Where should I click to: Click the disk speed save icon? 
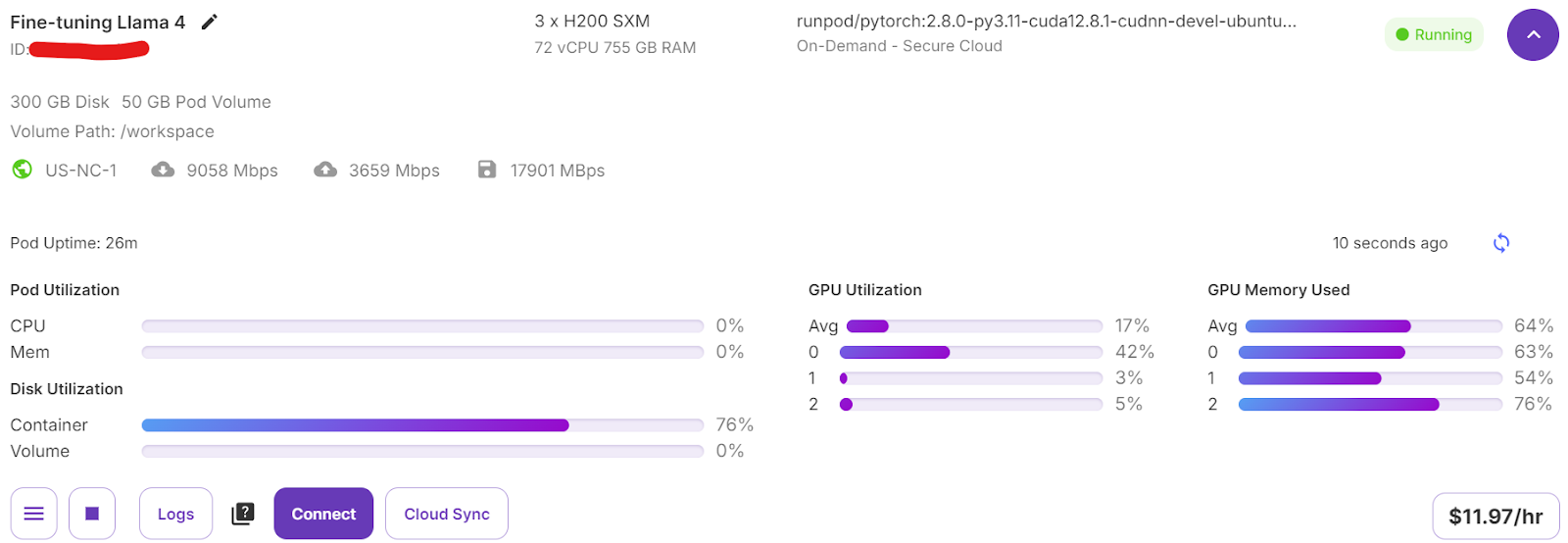tap(487, 170)
